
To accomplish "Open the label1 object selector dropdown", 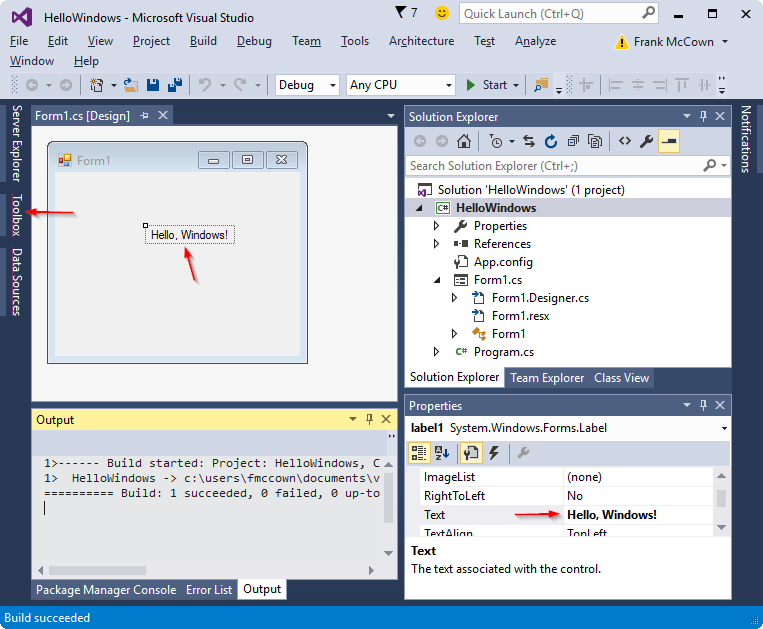I will click(724, 428).
